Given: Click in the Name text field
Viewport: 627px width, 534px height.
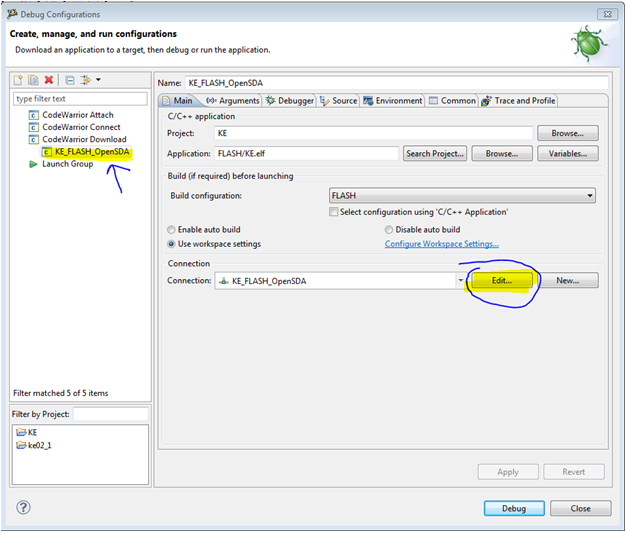Looking at the screenshot, I should [x=397, y=83].
